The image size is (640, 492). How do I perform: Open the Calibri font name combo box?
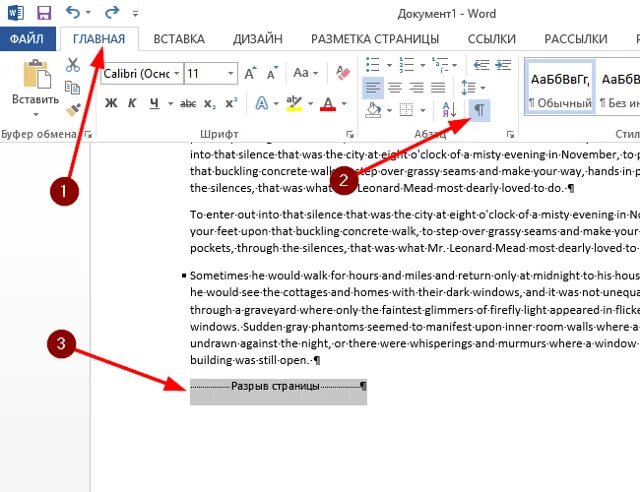(141, 73)
